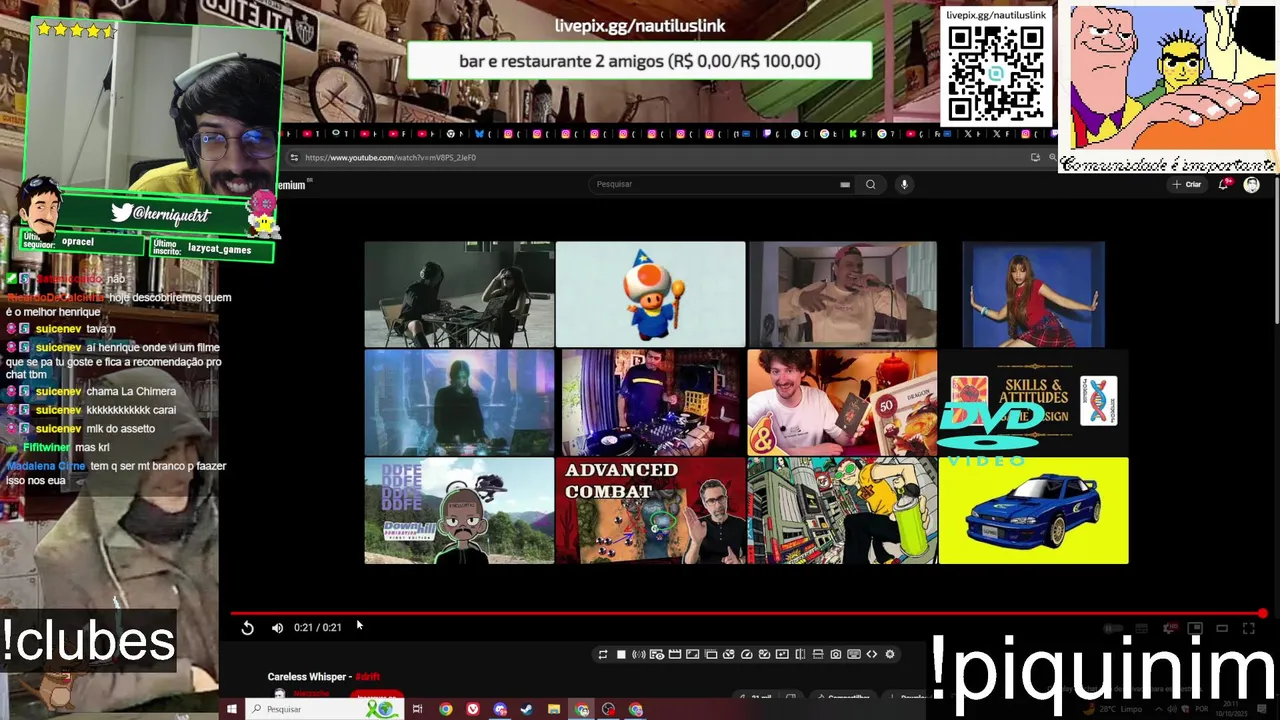
Task: Open the player settings gear with HD badge
Action: 1169,629
